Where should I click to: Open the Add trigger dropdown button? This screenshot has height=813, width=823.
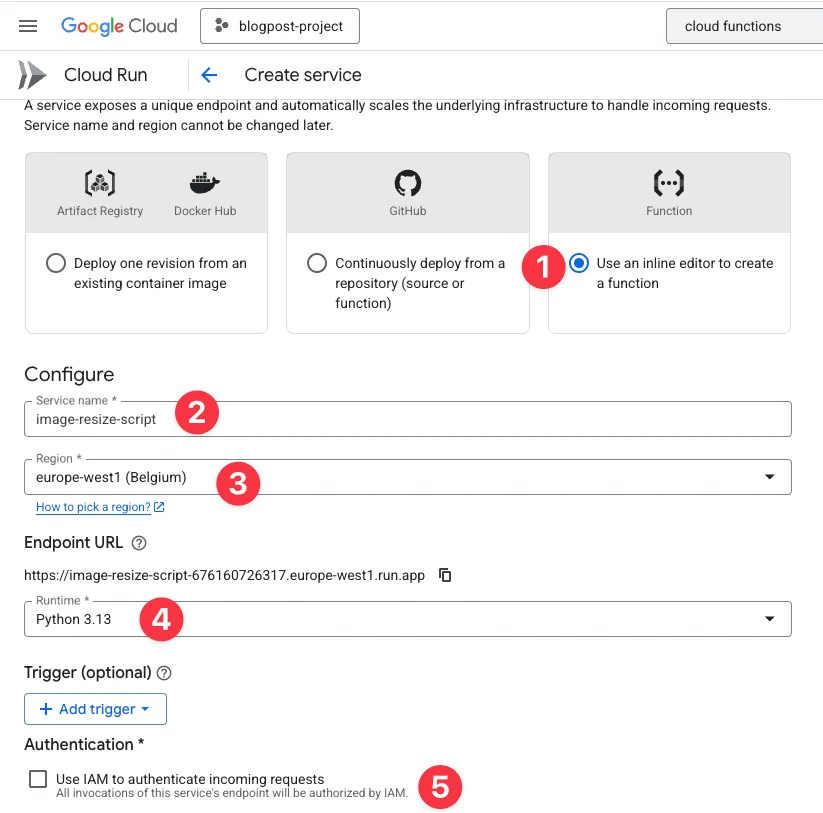tap(96, 709)
